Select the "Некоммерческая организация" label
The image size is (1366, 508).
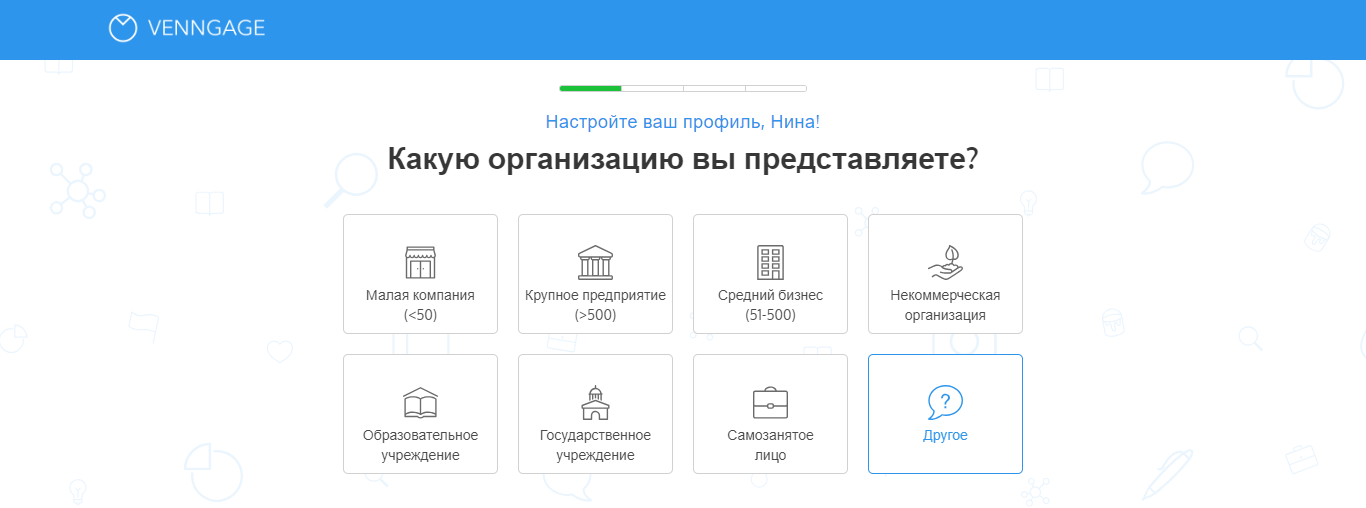click(x=945, y=305)
